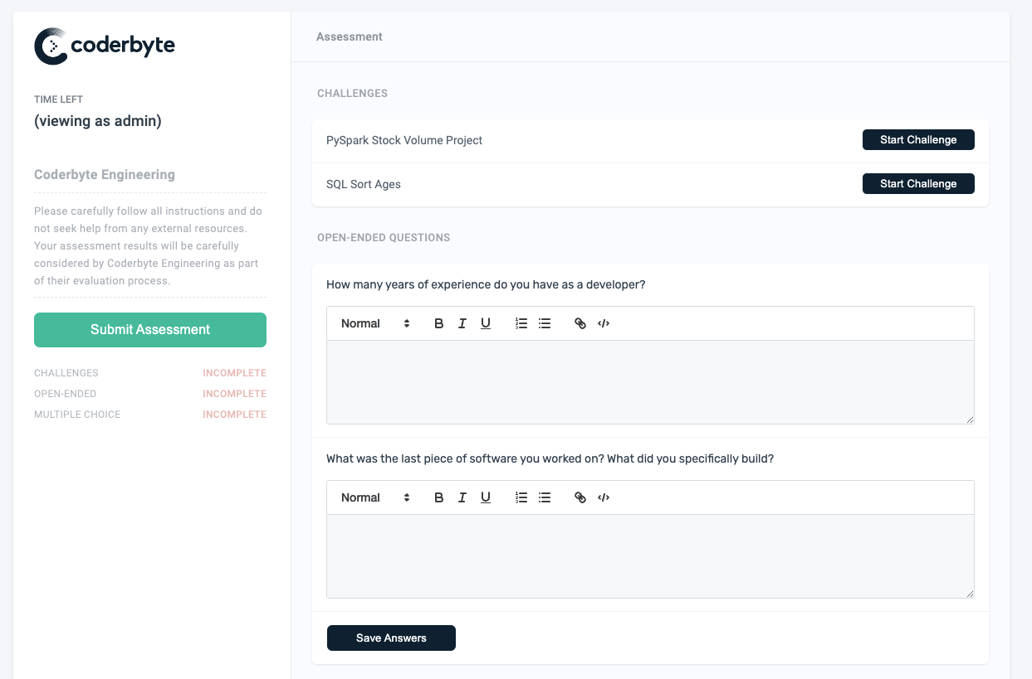Image resolution: width=1032 pixels, height=679 pixels.
Task: Toggle italic in the second question editor
Action: pyautogui.click(x=462, y=498)
